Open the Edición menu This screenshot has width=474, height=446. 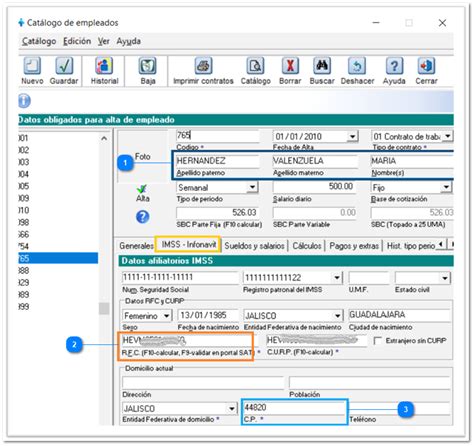[77, 41]
